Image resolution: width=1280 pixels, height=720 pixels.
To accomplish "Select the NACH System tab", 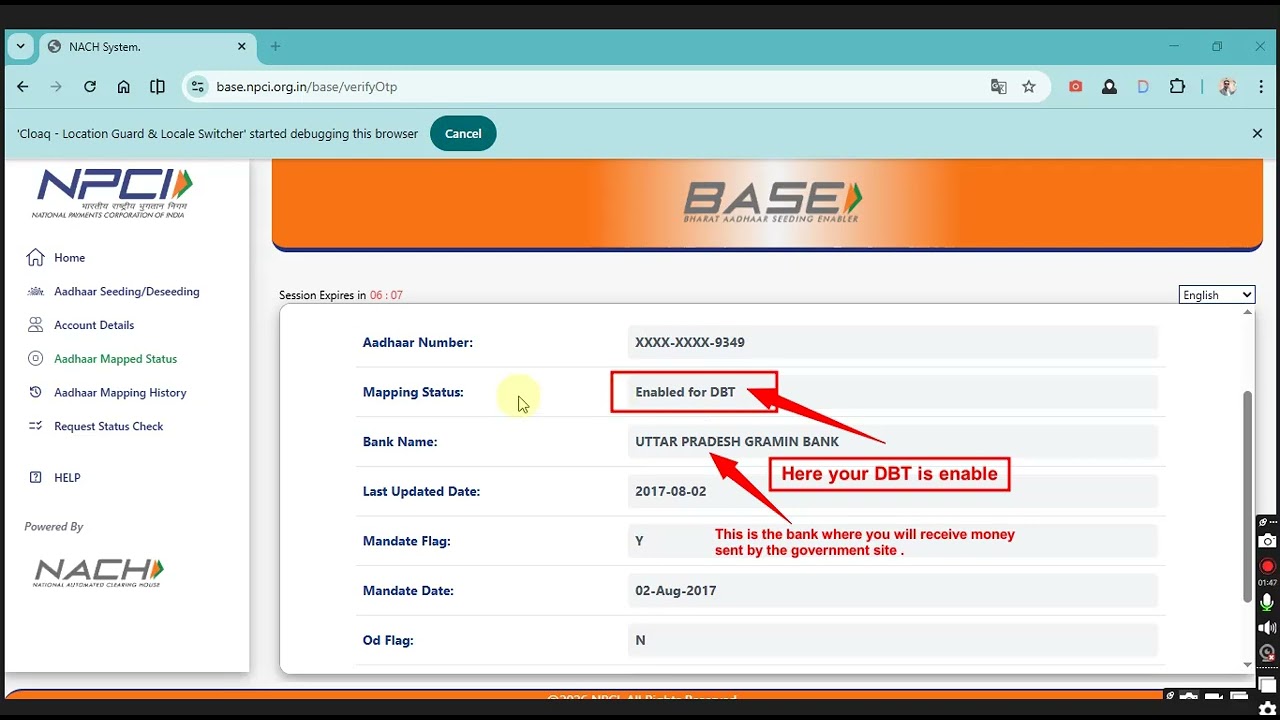I will tap(147, 47).
